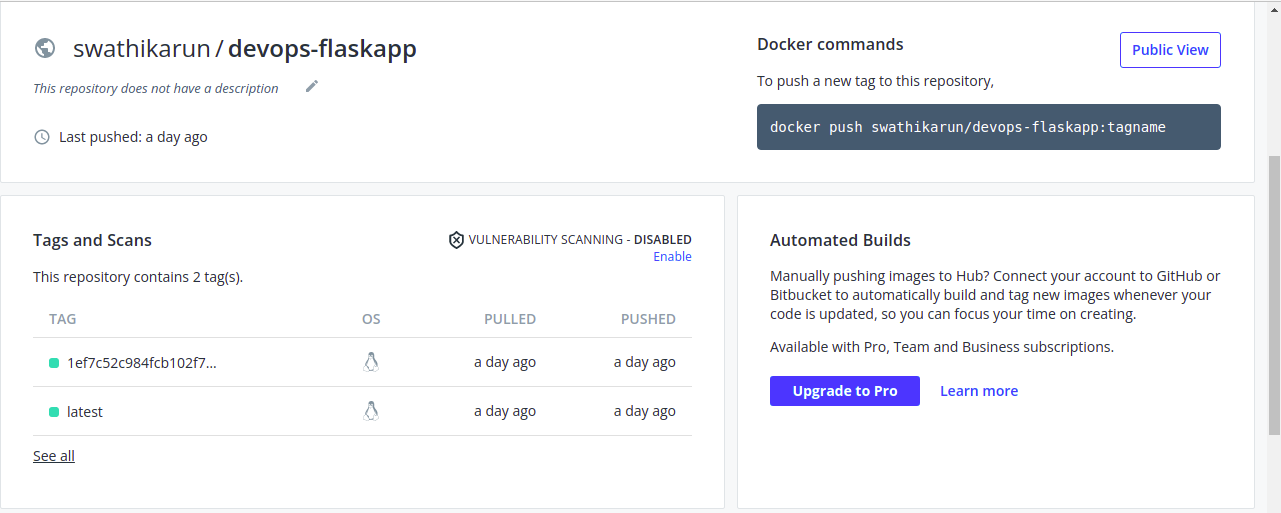Click the green status dot for the latest tag

54,411
